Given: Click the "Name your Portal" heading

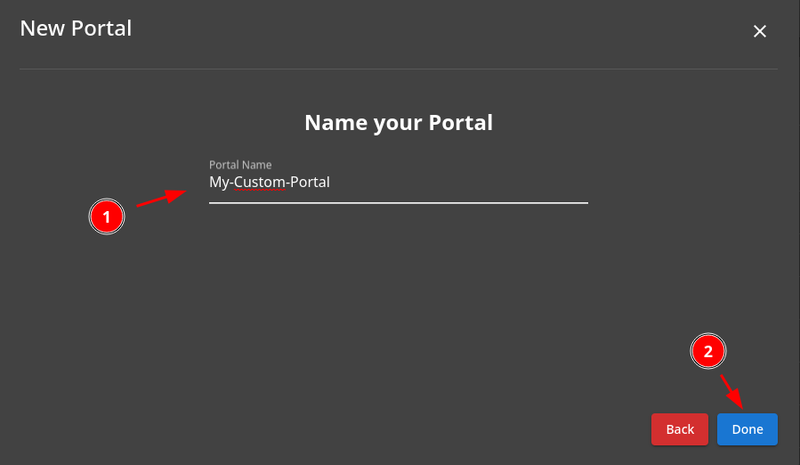Looking at the screenshot, I should click(x=398, y=123).
